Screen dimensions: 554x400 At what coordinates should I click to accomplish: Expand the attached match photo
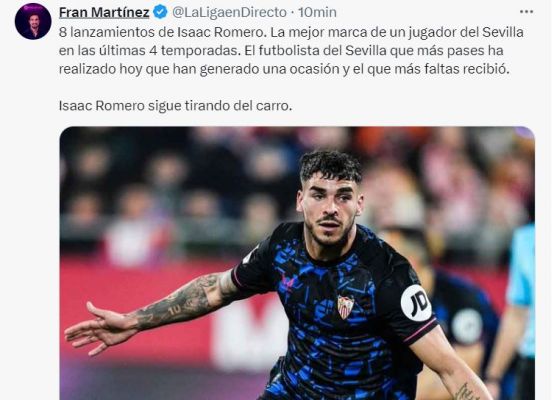(x=297, y=263)
